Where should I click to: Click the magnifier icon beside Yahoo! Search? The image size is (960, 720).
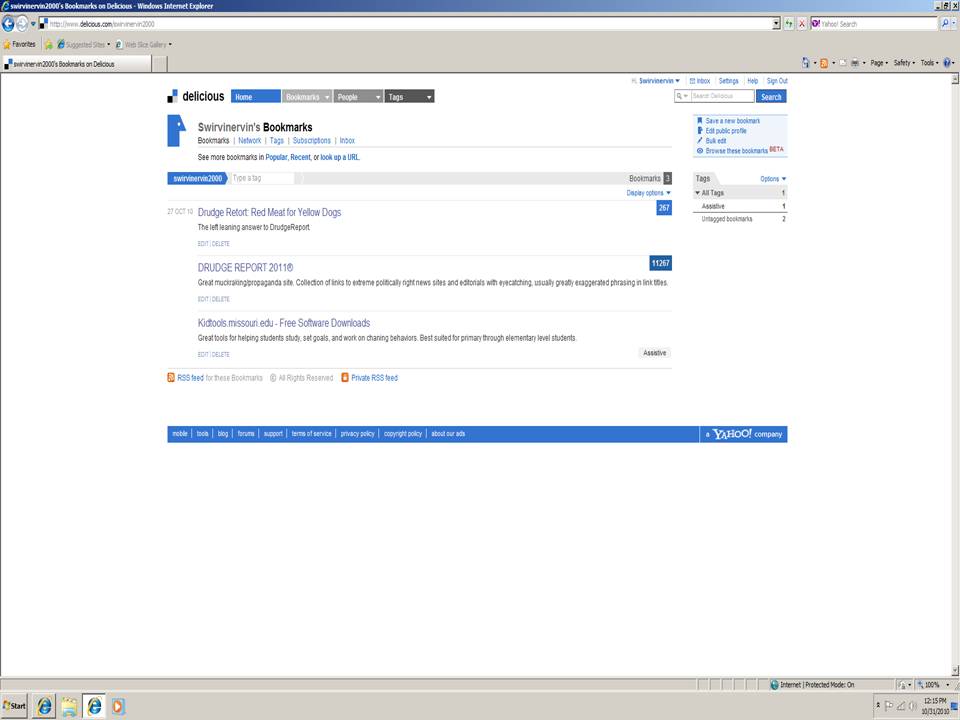945,24
